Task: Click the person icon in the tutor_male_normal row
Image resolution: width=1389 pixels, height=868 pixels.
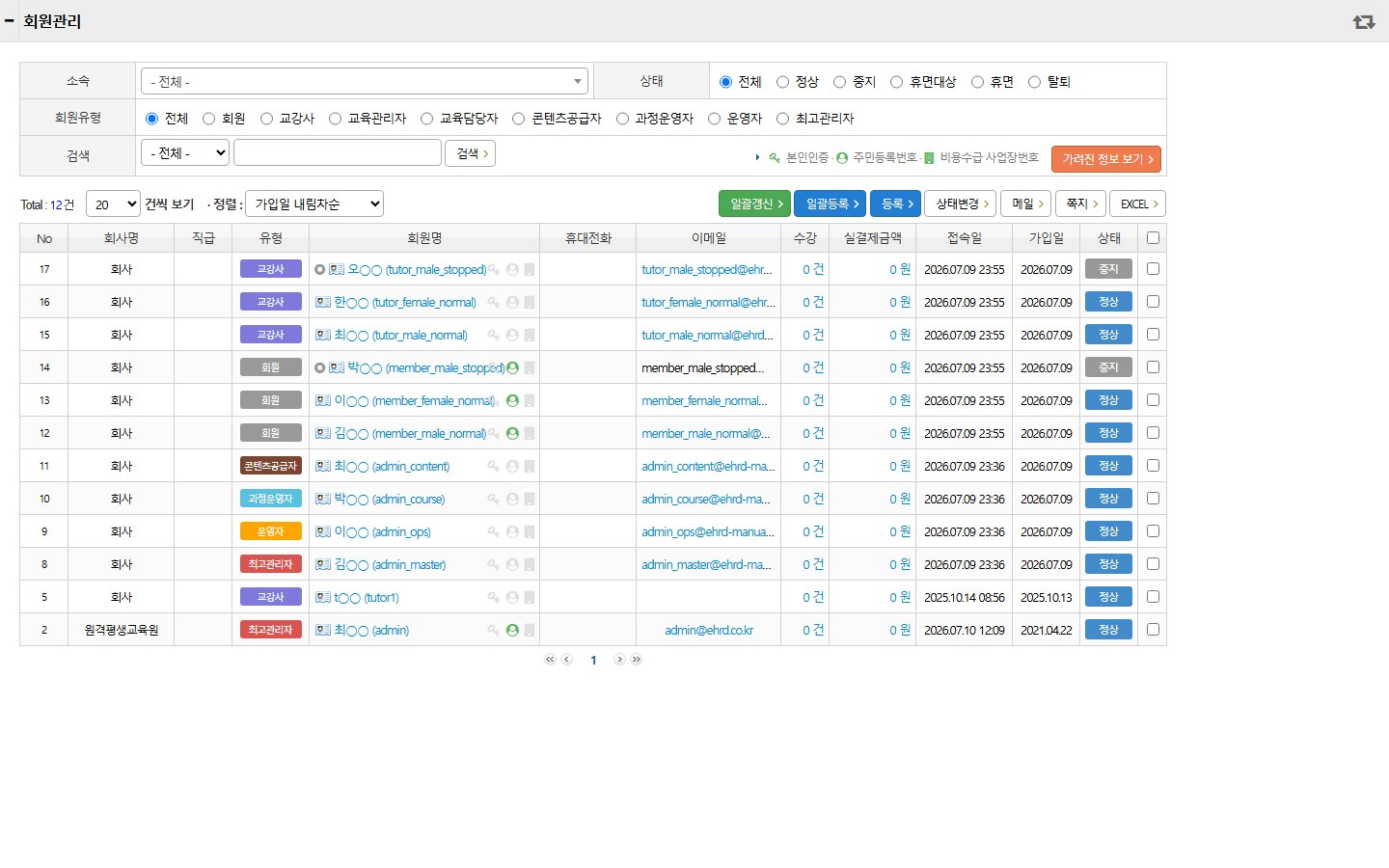Action: [512, 336]
